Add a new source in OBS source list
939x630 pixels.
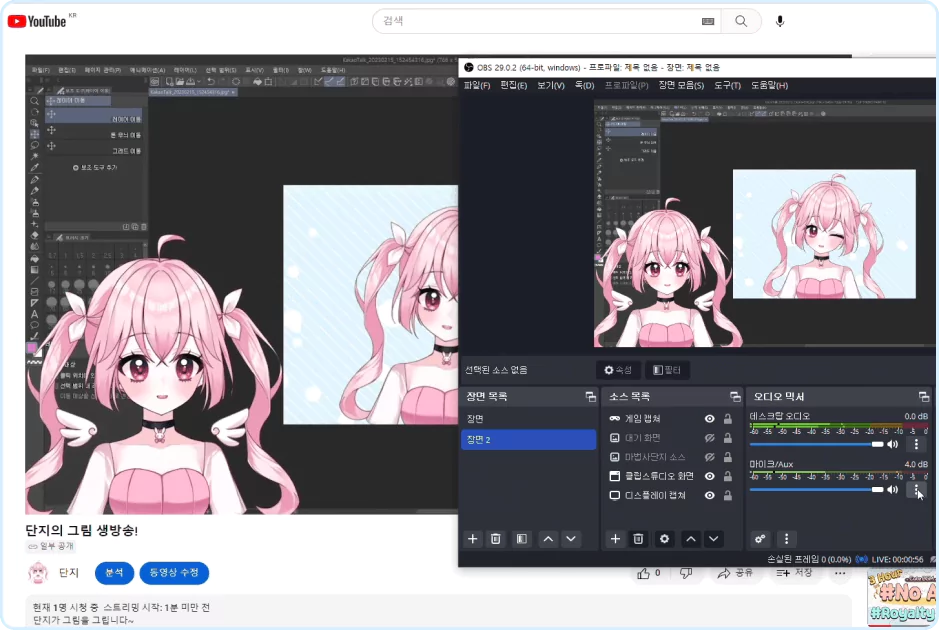pos(615,539)
